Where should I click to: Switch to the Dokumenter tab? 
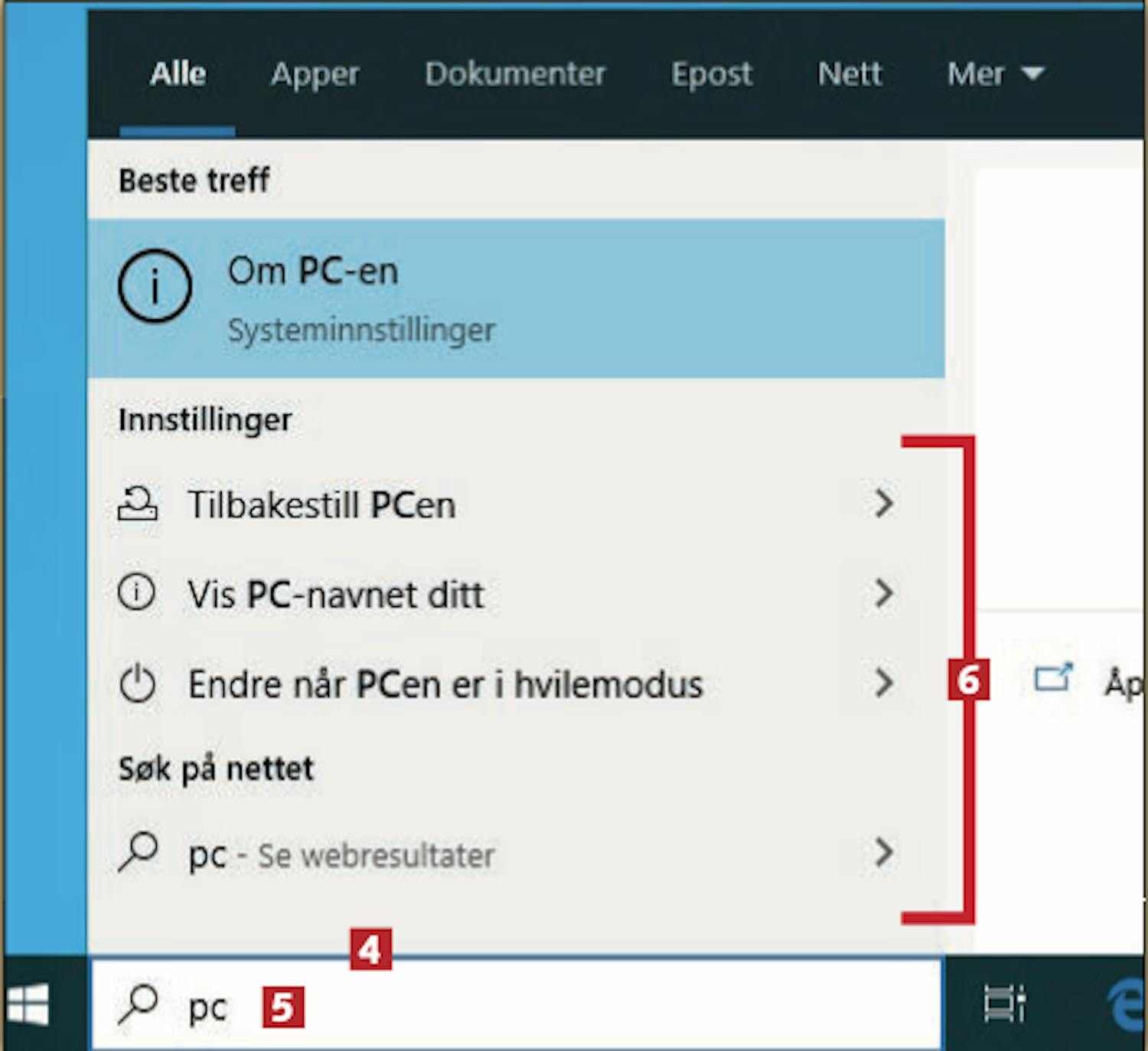coord(515,74)
